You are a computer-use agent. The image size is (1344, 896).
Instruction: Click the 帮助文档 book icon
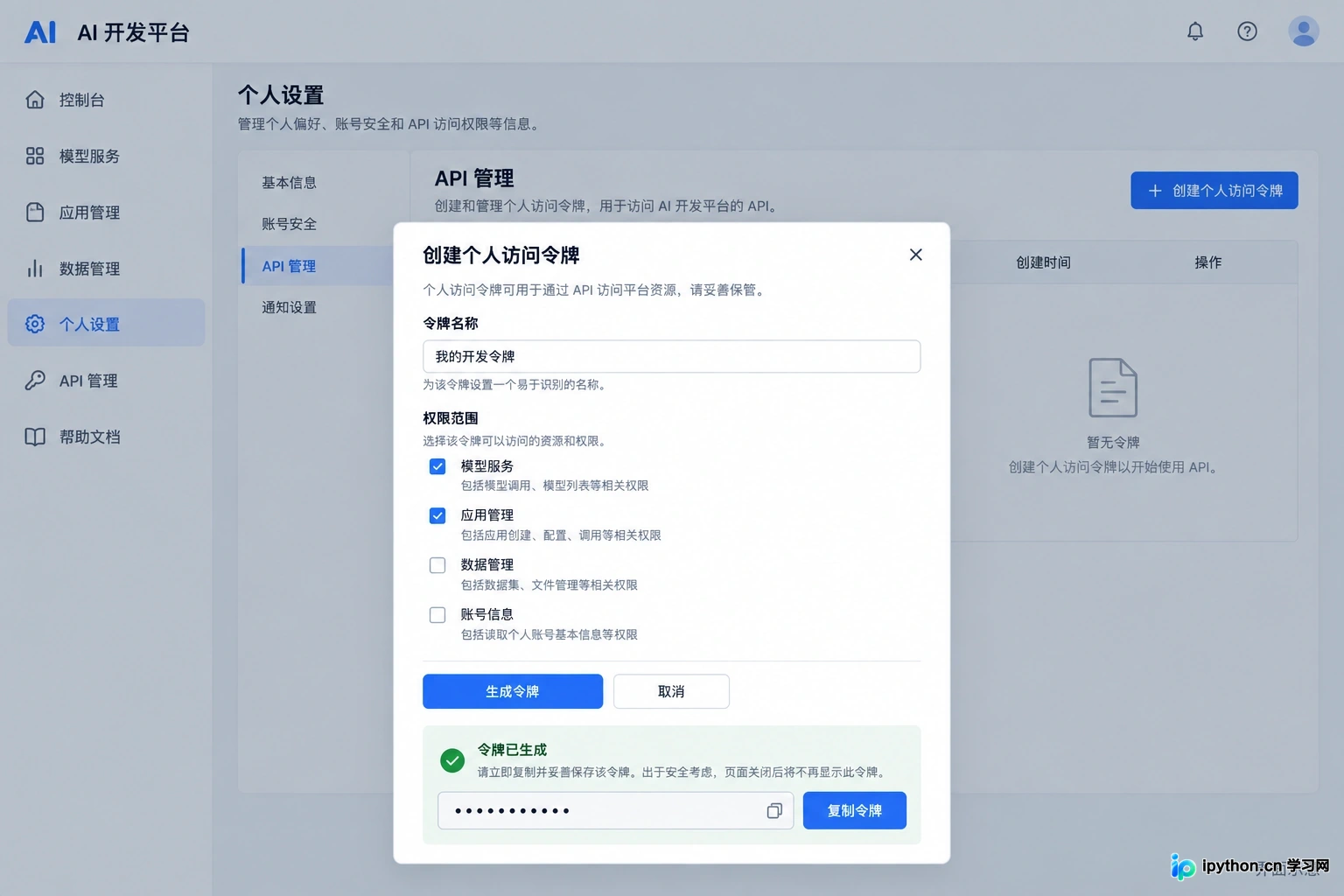35,437
